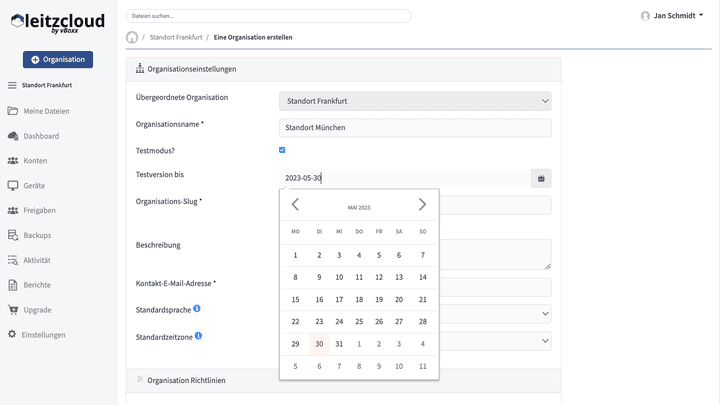Select May 31 in the calendar
The height and width of the screenshot is (405, 720).
[x=339, y=345]
